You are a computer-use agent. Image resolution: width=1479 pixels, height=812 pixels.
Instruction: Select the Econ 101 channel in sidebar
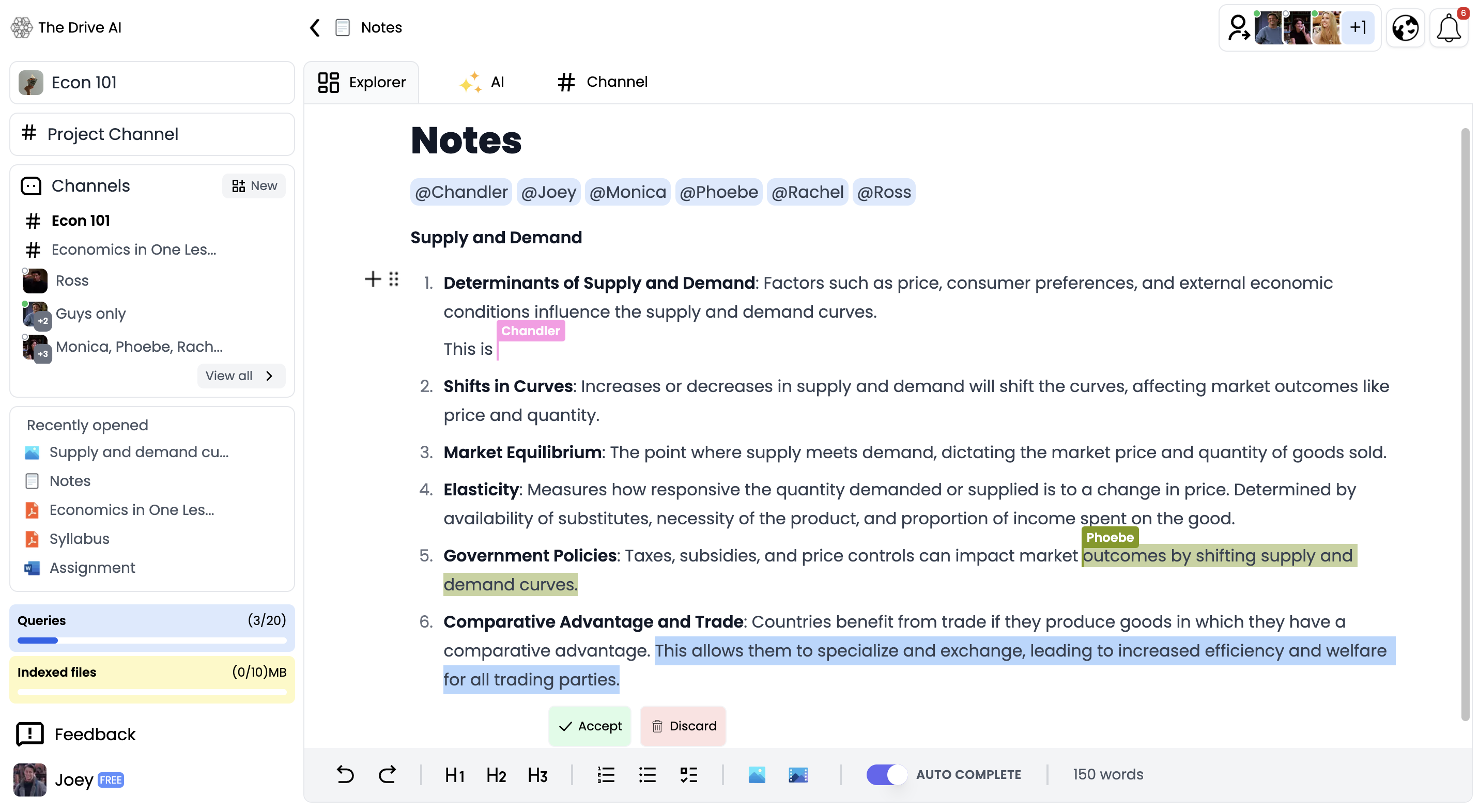click(x=80, y=220)
